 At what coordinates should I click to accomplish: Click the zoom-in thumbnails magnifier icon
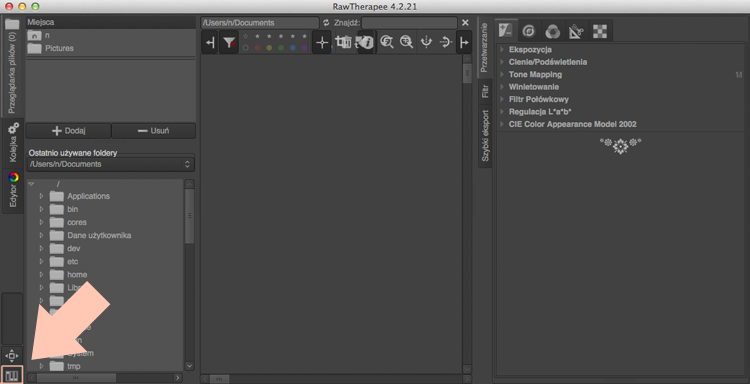(407, 42)
